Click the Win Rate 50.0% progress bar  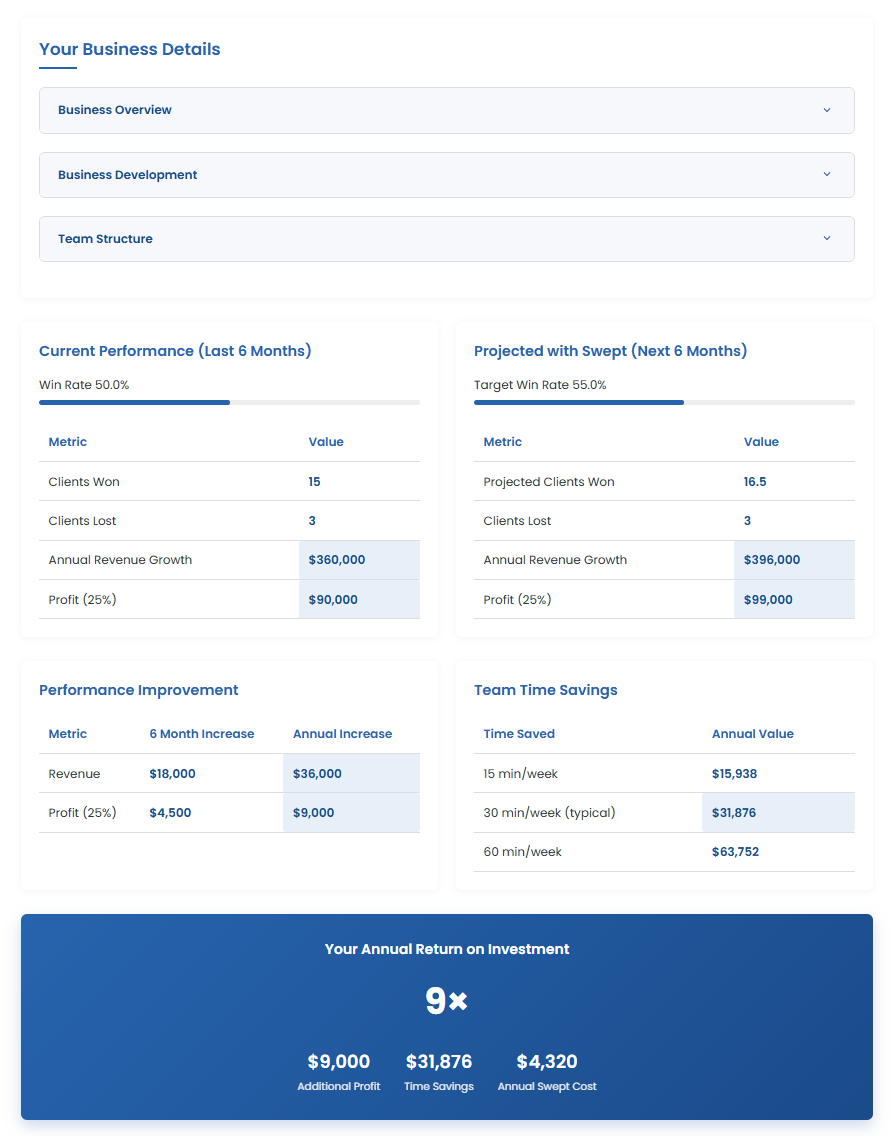[229, 402]
